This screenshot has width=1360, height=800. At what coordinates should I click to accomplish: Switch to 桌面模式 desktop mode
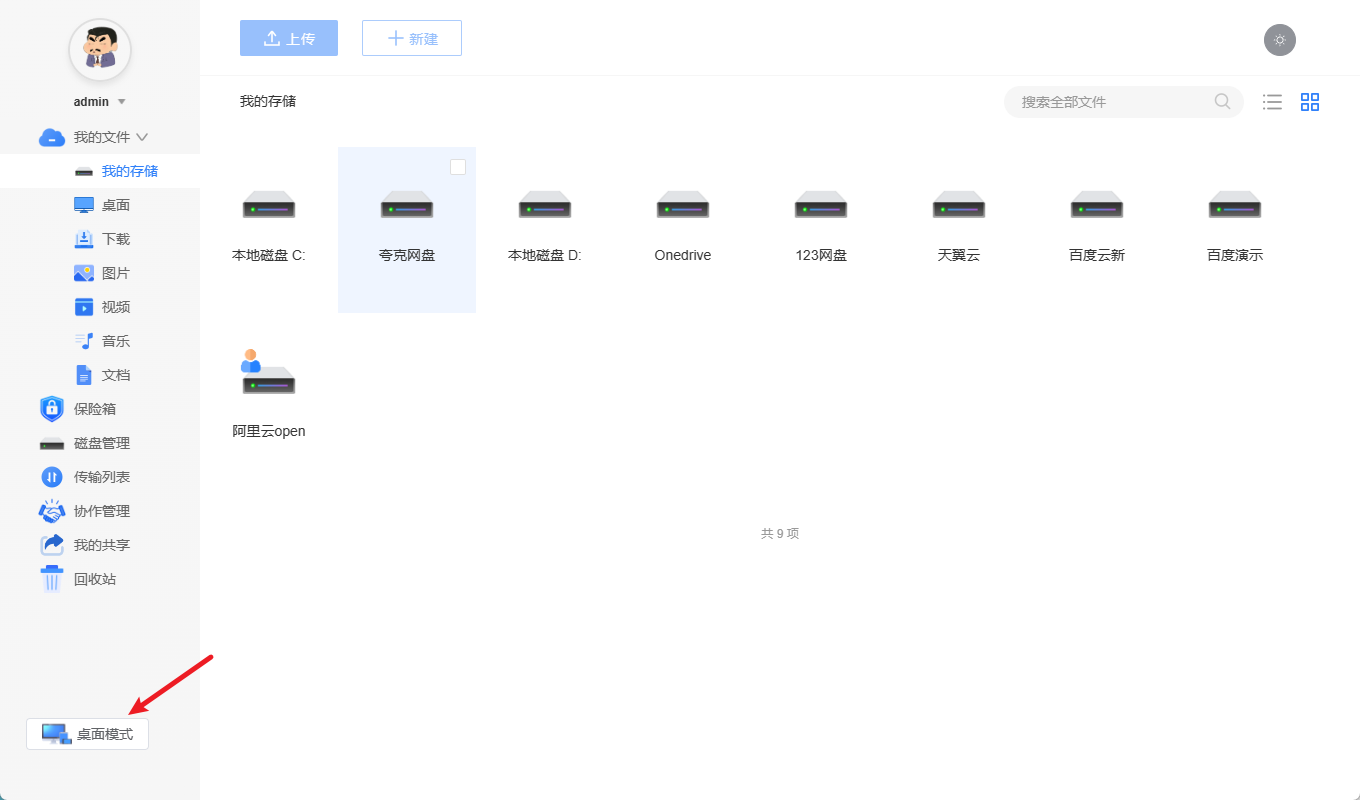click(88, 734)
